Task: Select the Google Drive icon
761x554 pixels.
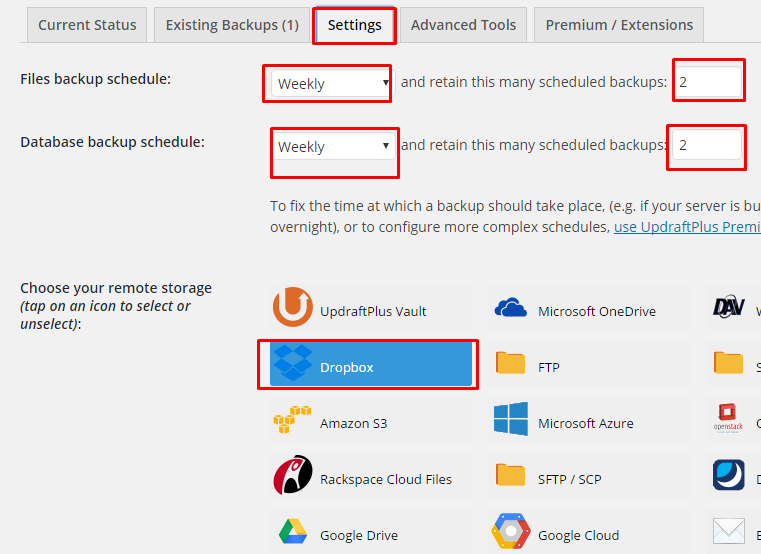Action: [x=293, y=531]
